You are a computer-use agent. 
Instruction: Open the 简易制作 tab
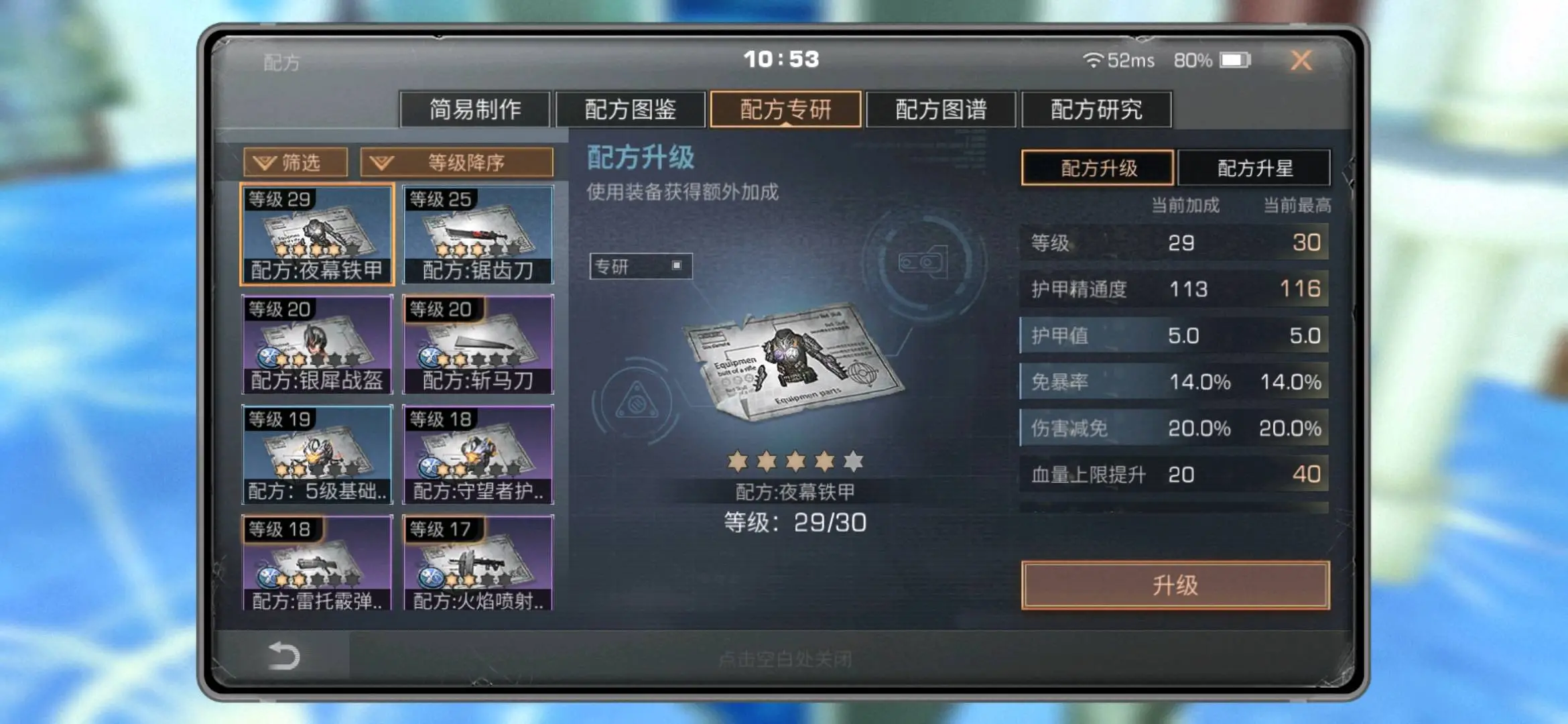click(475, 109)
